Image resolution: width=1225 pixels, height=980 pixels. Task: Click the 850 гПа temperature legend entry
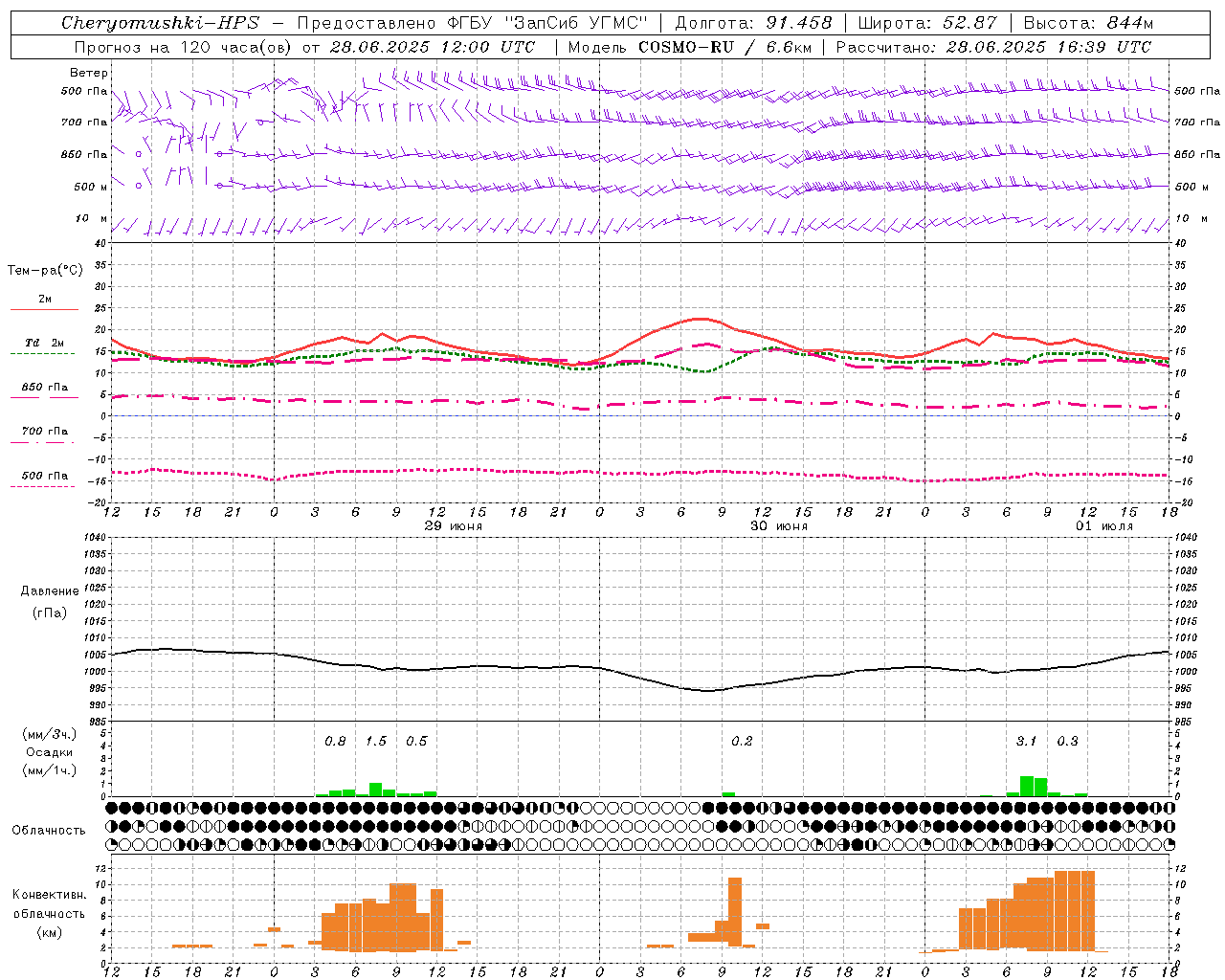tap(45, 388)
